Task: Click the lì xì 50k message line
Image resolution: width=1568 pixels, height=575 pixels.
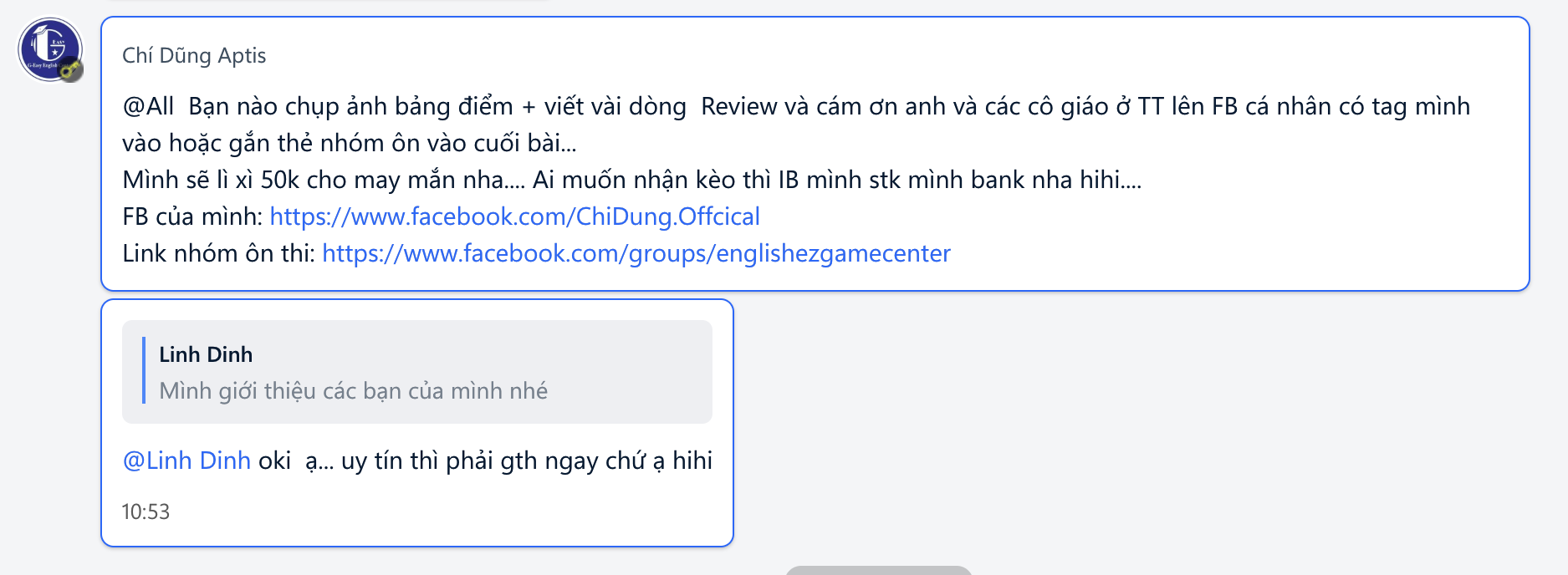Action: click(x=631, y=180)
